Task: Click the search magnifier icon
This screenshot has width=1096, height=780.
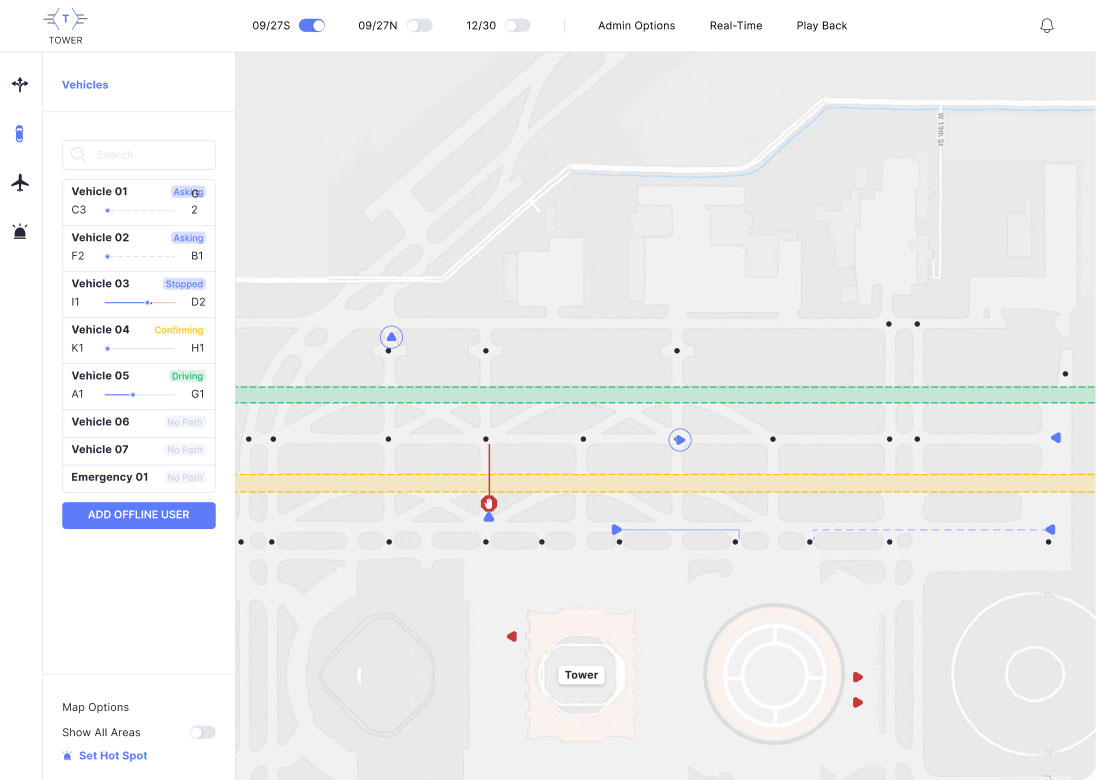Action: [78, 155]
